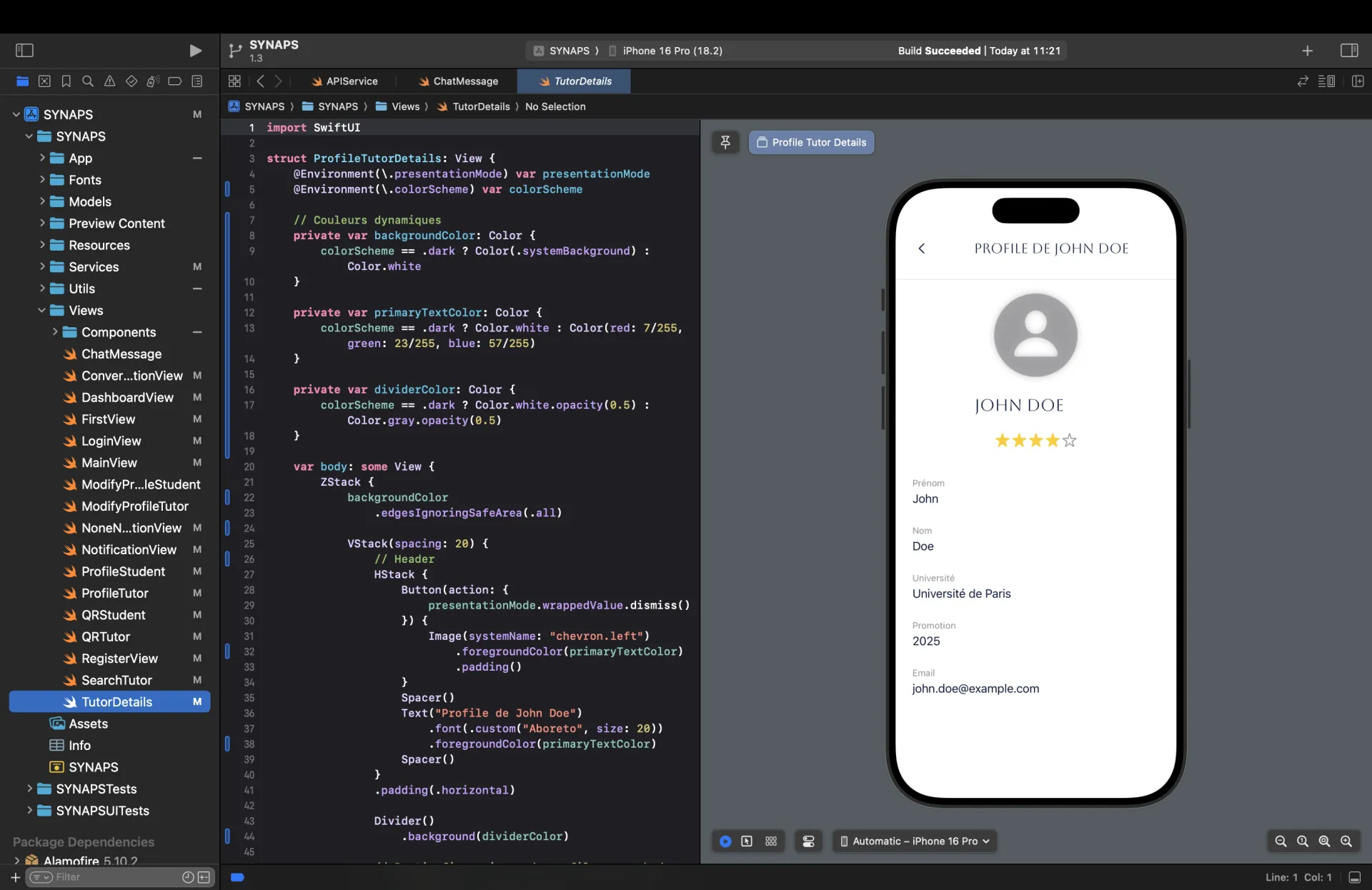Switch to the APIService tab
Screen dimensions: 1372x890
[344, 81]
